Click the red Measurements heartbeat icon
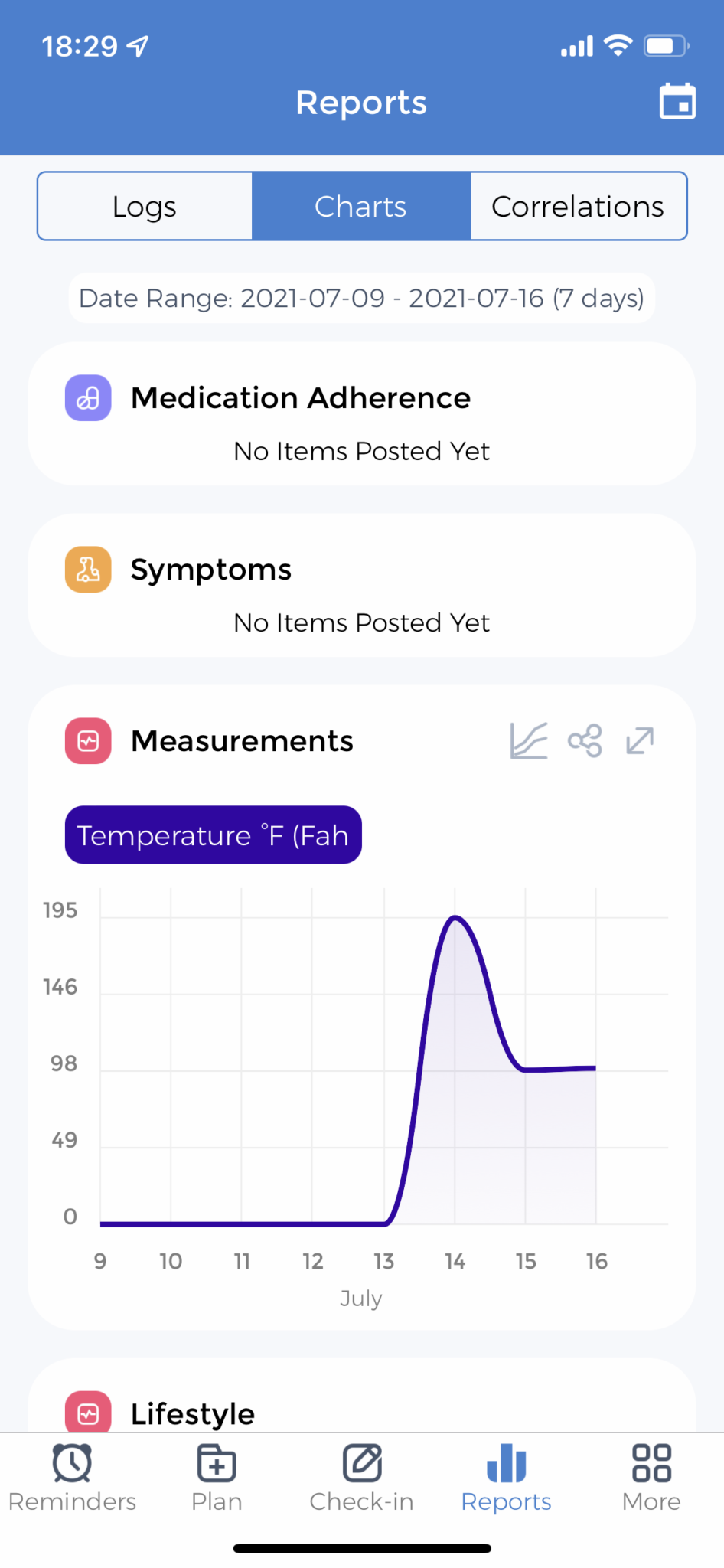The width and height of the screenshot is (724, 1568). coord(88,740)
